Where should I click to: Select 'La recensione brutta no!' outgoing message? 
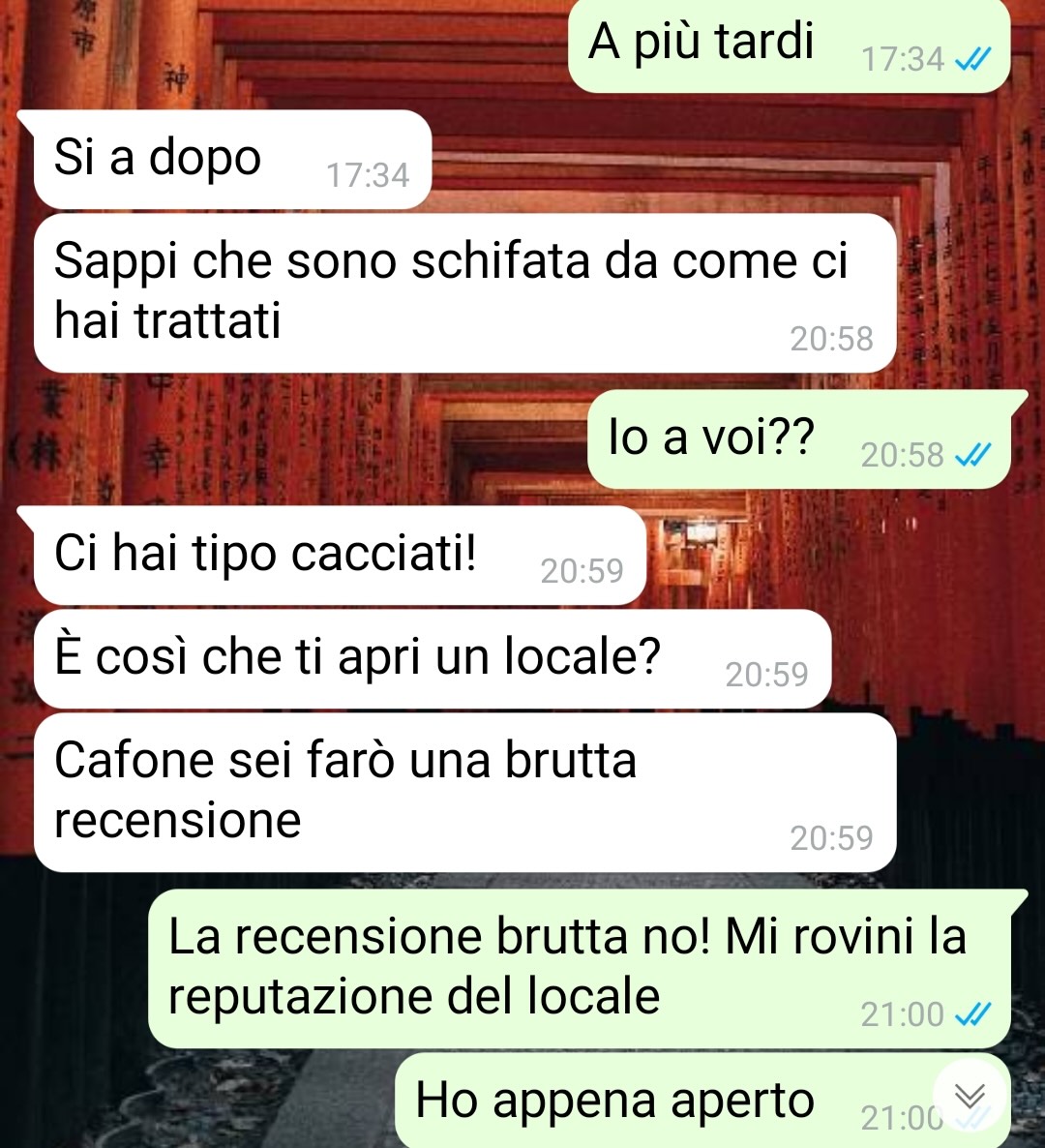[x=580, y=969]
